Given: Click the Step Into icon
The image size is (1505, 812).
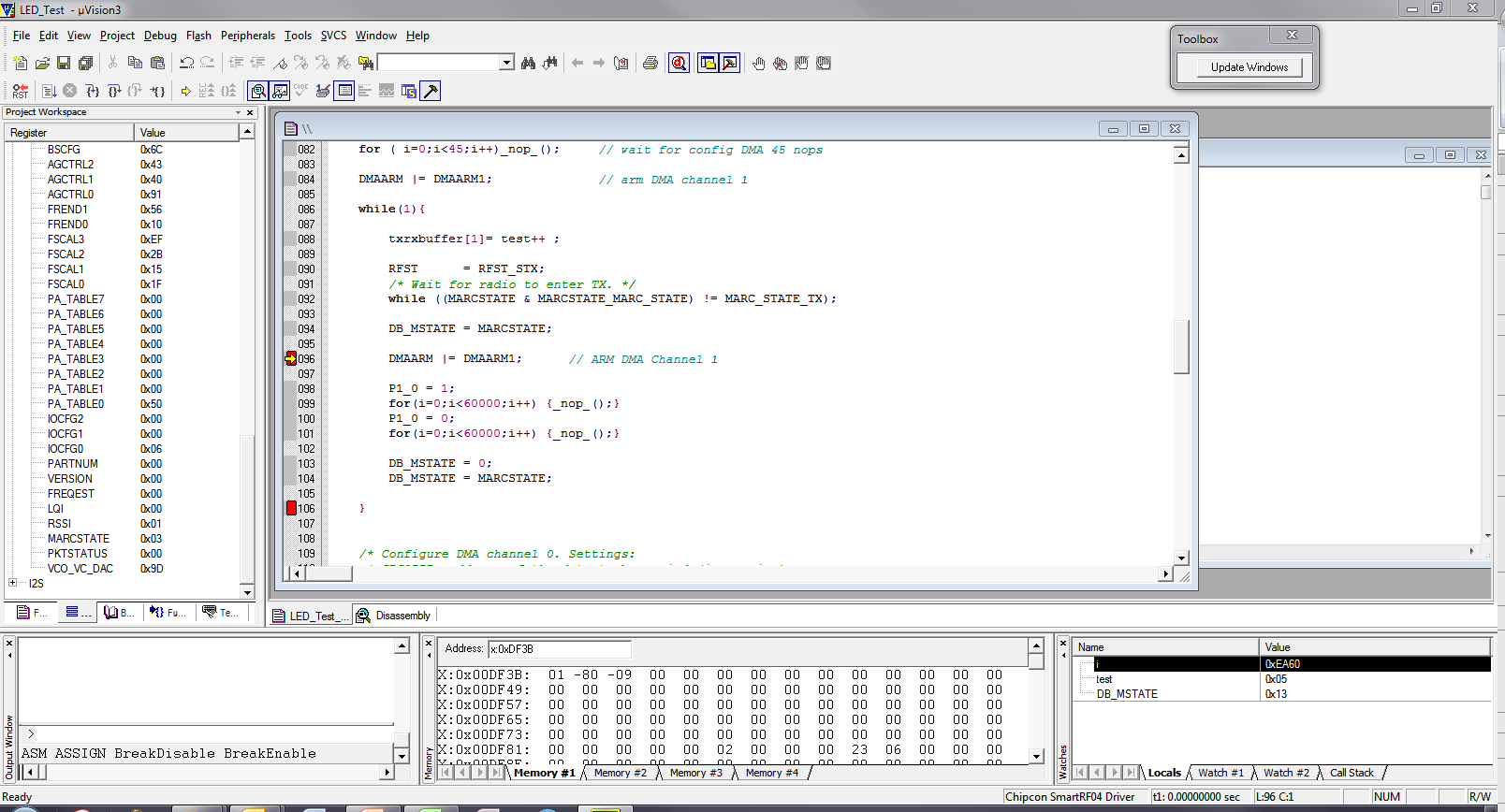Looking at the screenshot, I should click(92, 91).
